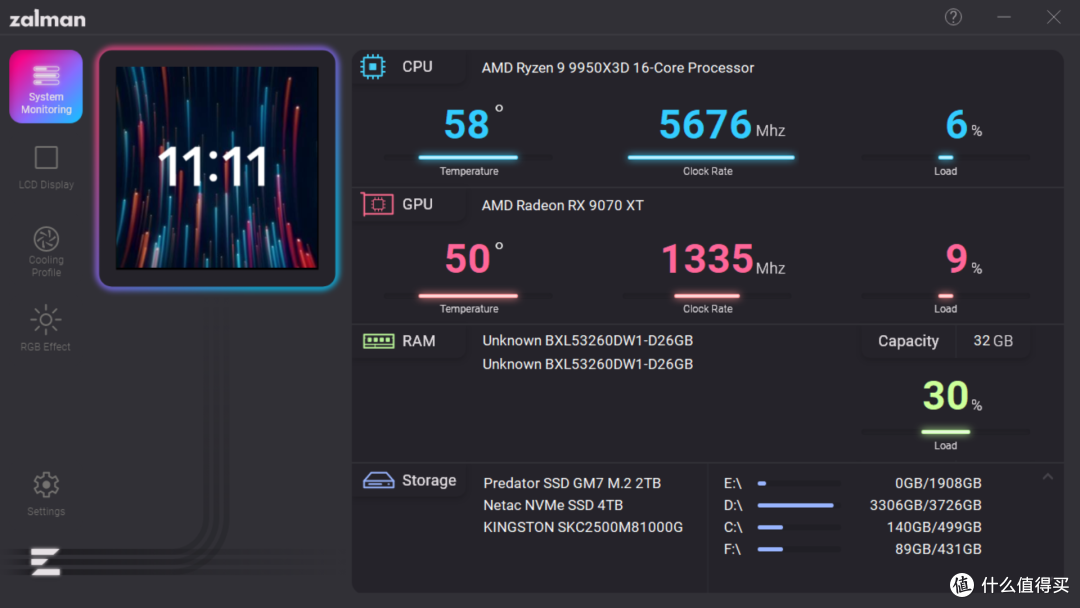The image size is (1080, 608).
Task: Click the 32 GB capacity value
Action: (993, 341)
